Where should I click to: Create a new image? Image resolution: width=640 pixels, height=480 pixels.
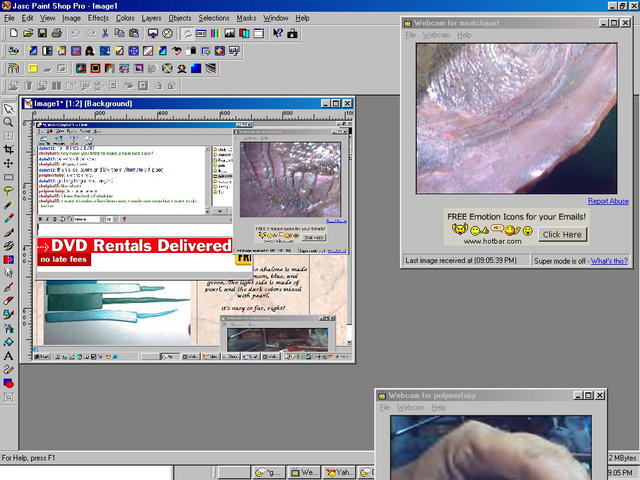coord(14,33)
